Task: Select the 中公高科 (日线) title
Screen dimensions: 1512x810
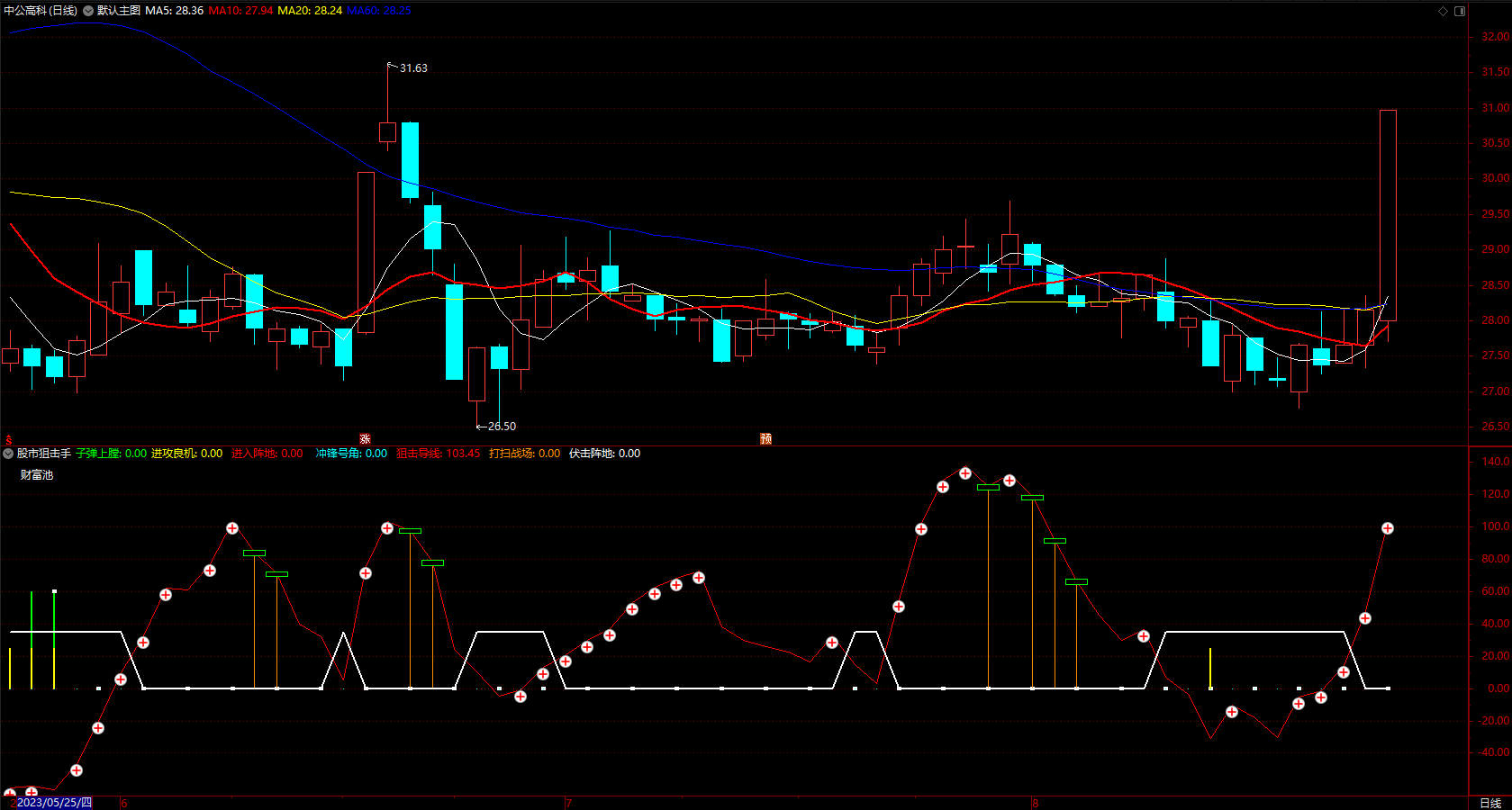Action: tap(41, 11)
